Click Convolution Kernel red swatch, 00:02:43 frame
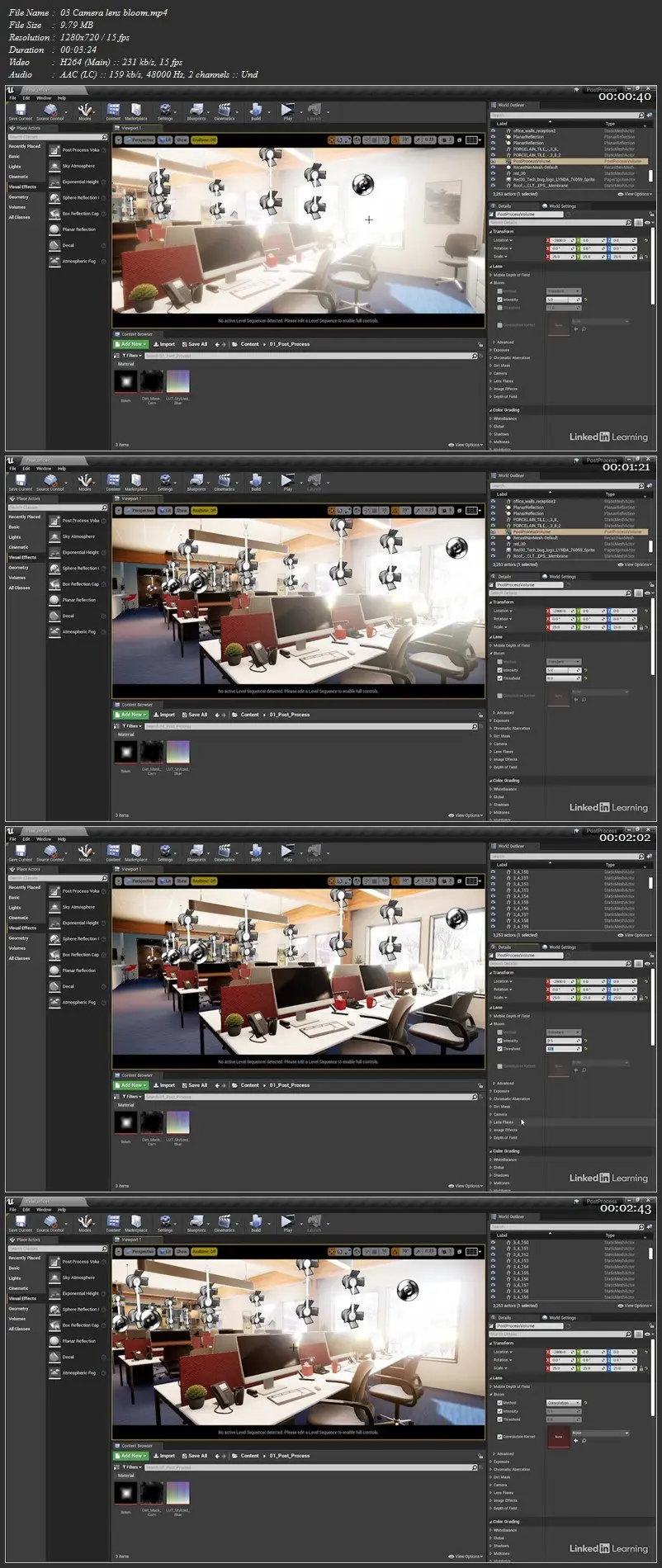 (x=558, y=1438)
